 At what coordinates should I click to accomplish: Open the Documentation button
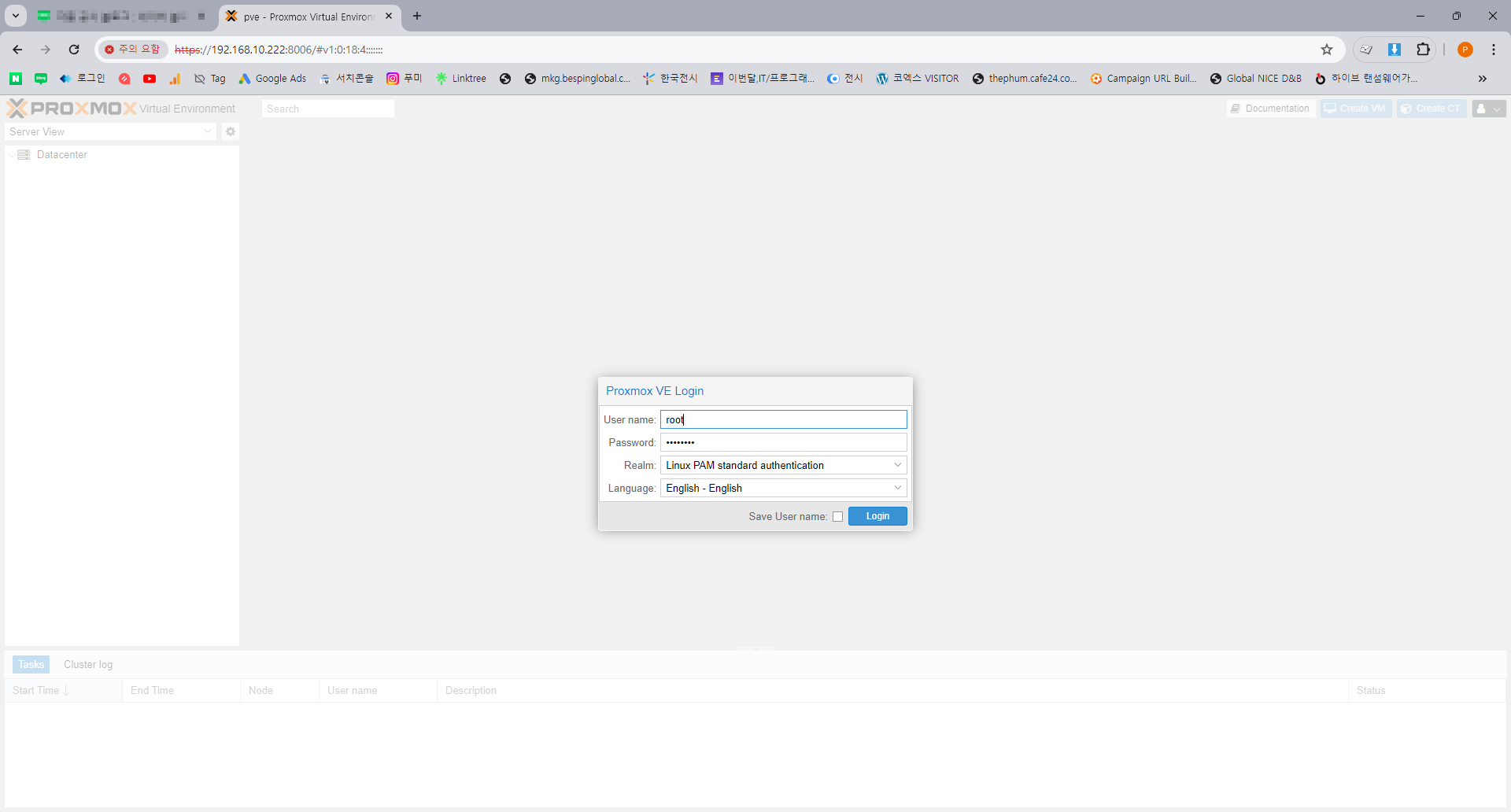1270,109
